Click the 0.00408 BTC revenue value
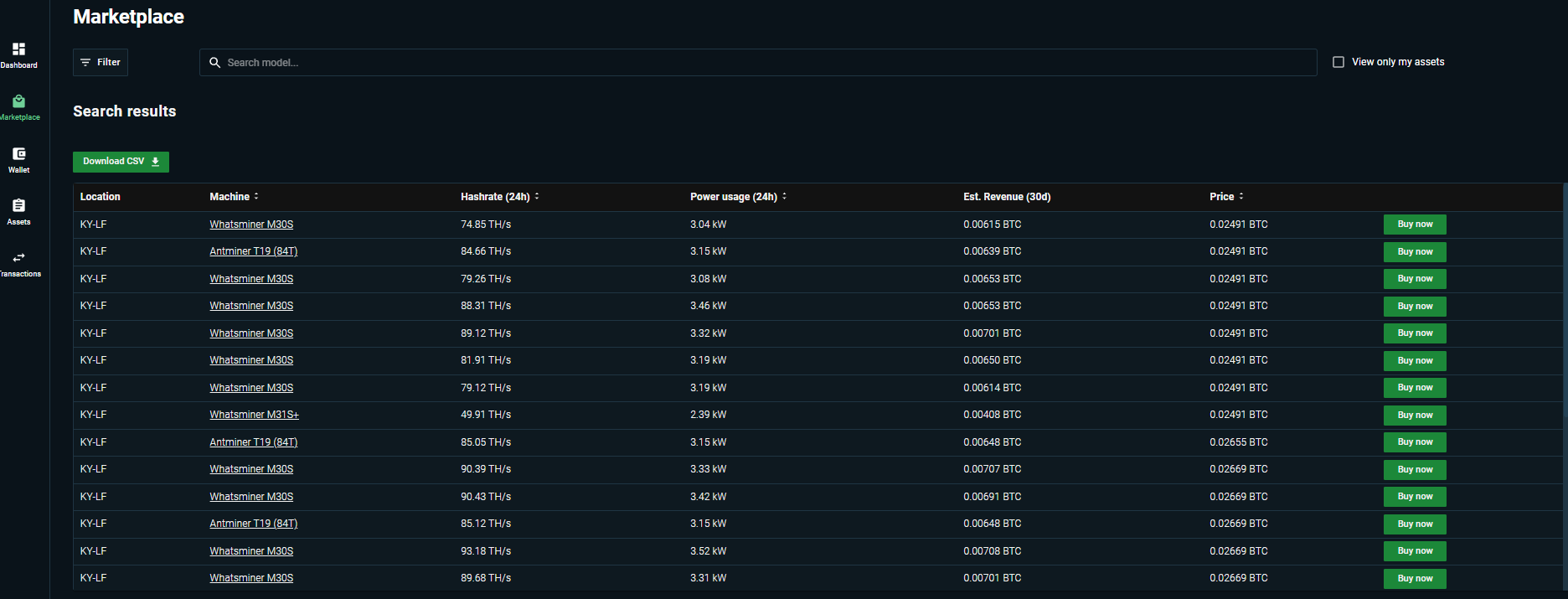Viewport: 1568px width, 599px height. [x=993, y=415]
